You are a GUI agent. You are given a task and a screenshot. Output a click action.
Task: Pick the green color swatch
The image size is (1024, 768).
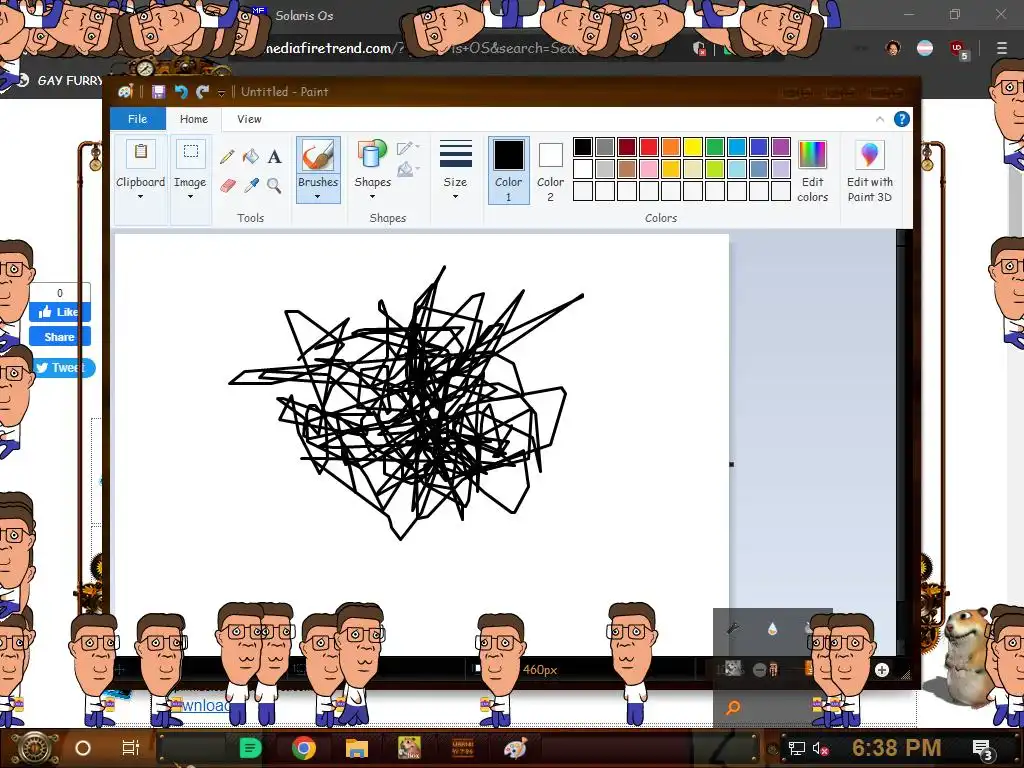pyautogui.click(x=715, y=147)
